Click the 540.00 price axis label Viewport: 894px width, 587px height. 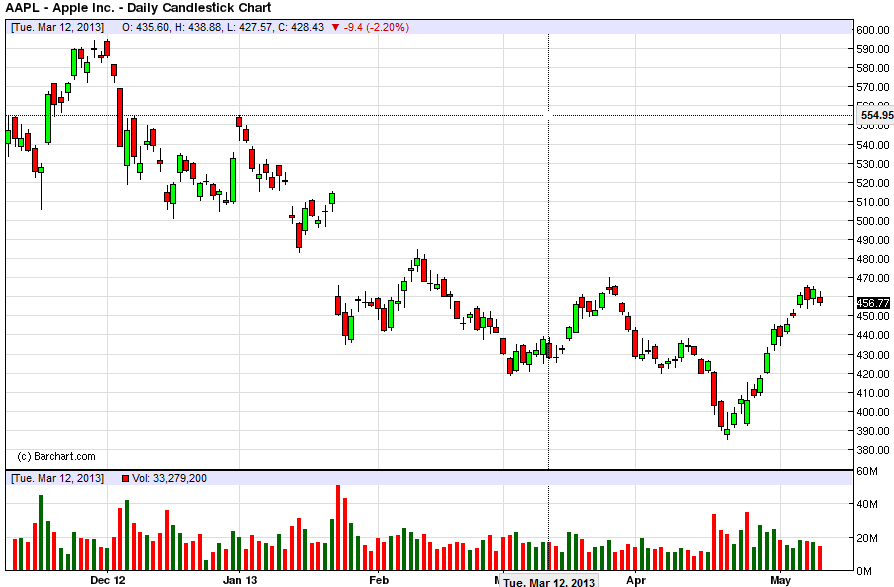click(873, 145)
